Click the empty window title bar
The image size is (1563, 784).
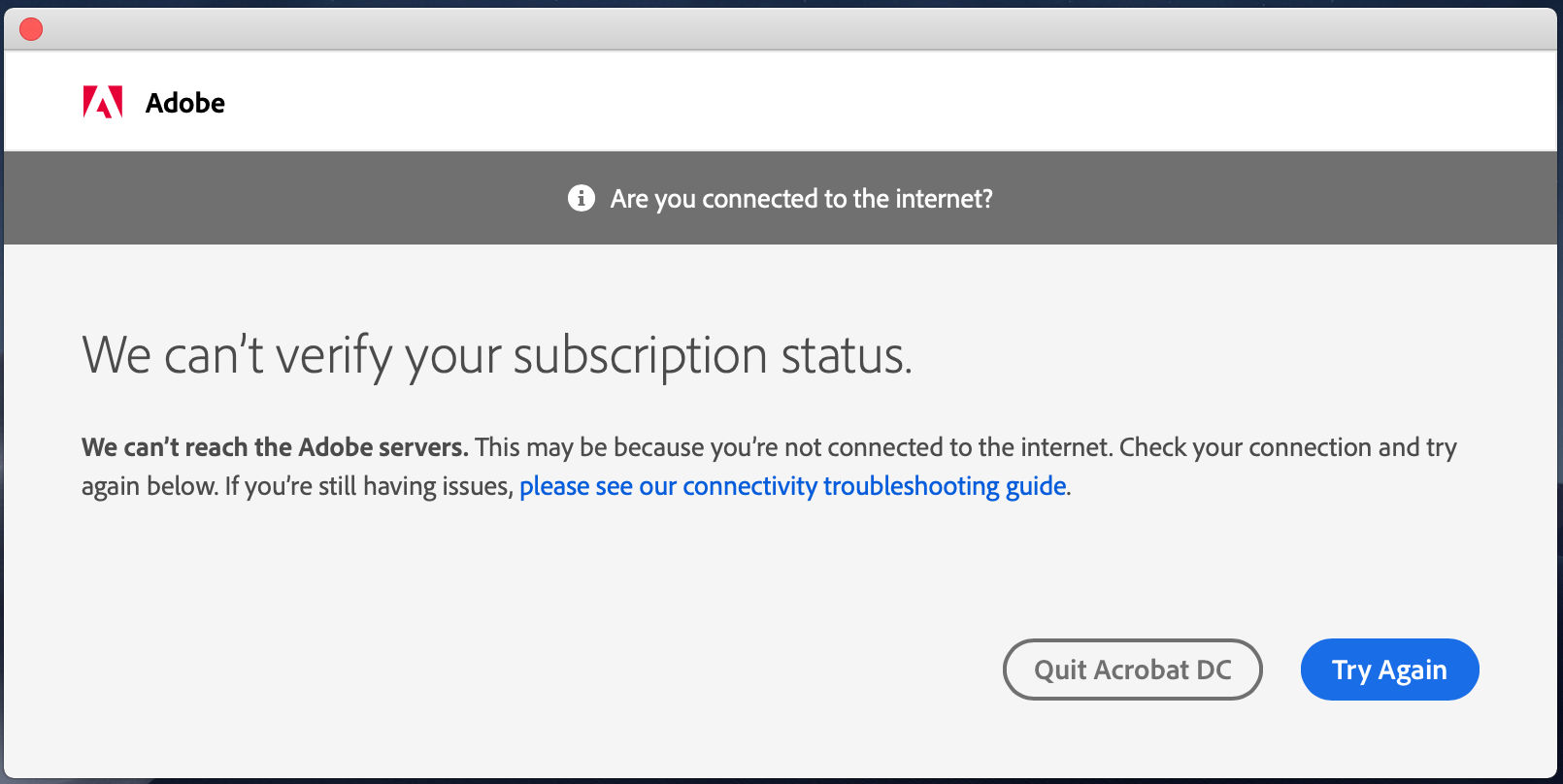click(x=777, y=29)
